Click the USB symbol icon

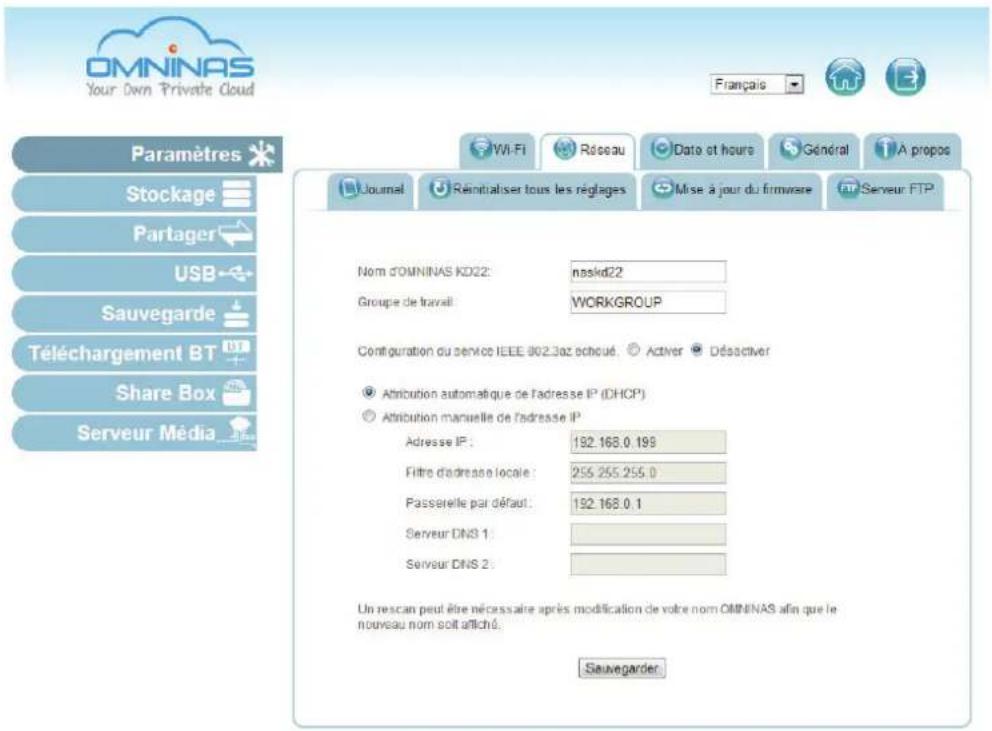pyautogui.click(x=235, y=273)
